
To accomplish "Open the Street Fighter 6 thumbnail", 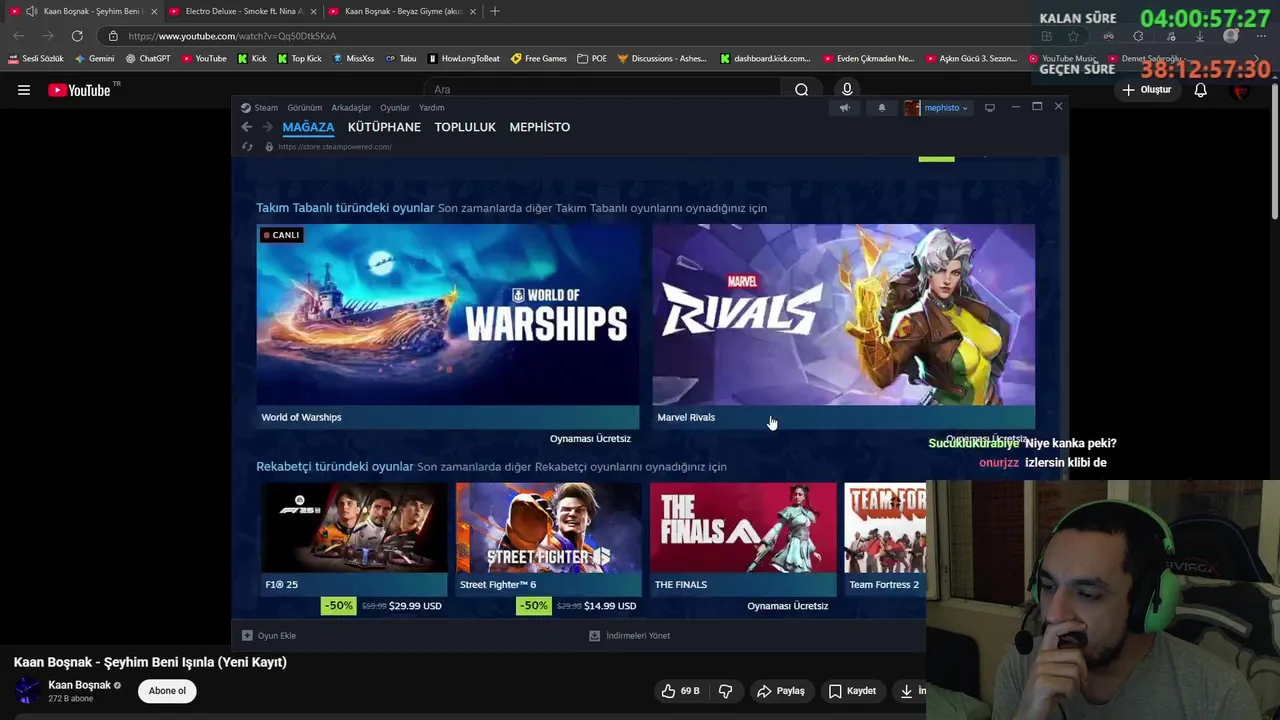I will [548, 527].
